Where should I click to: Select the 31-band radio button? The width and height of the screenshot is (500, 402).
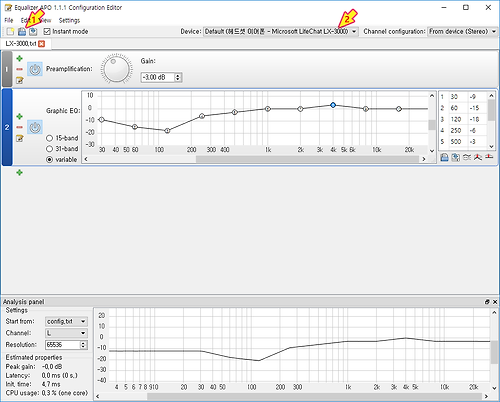[49, 149]
